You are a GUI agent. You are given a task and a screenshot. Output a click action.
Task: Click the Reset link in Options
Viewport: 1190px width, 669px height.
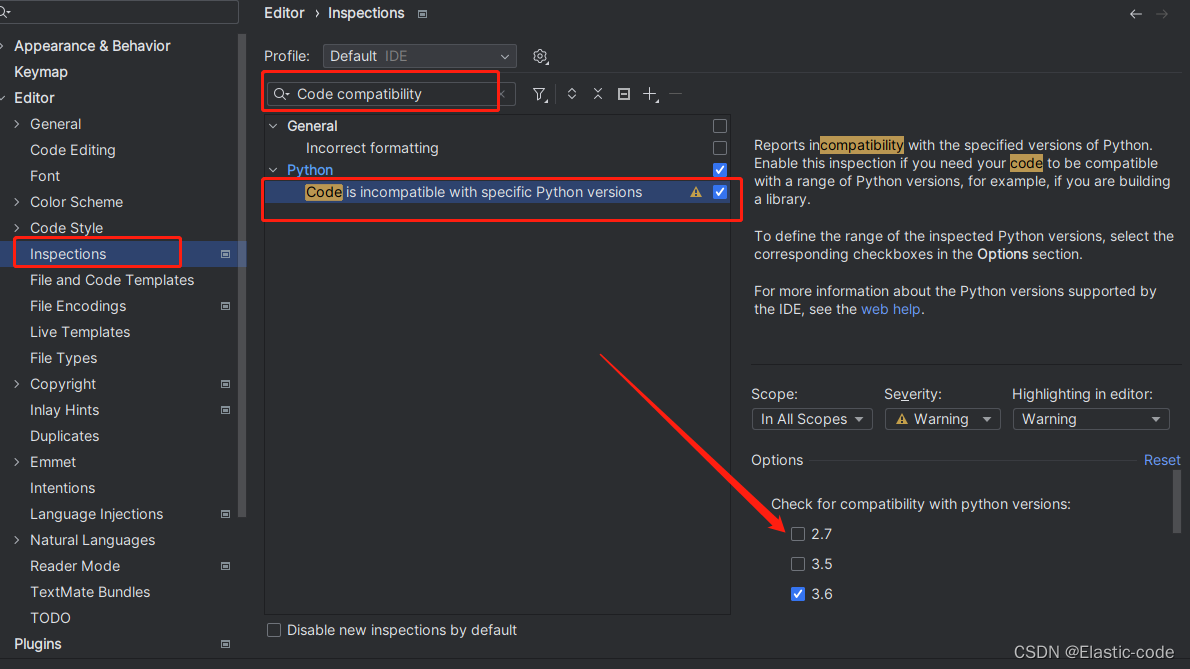[x=1161, y=460]
